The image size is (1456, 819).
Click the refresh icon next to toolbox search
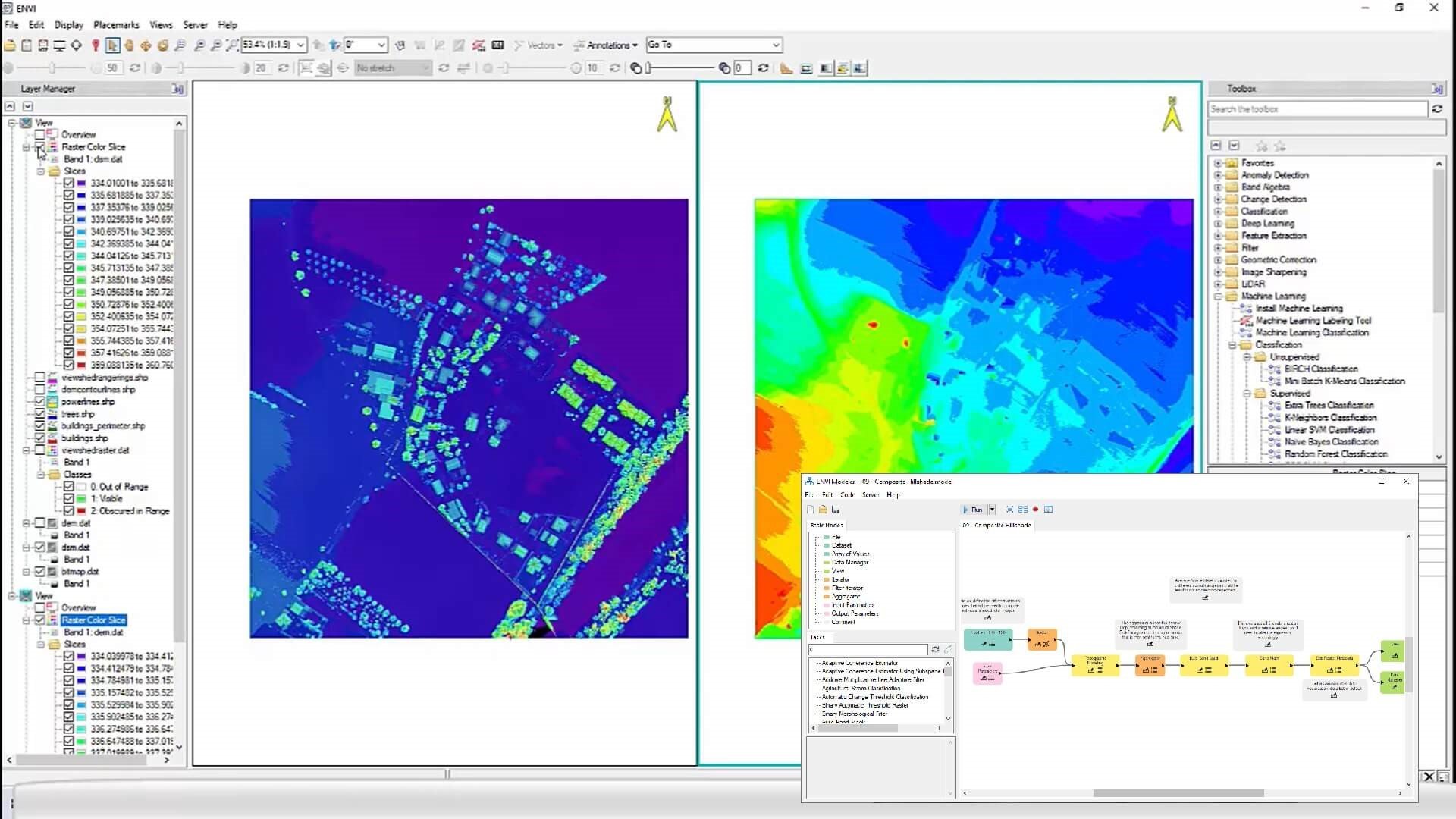coord(1437,109)
